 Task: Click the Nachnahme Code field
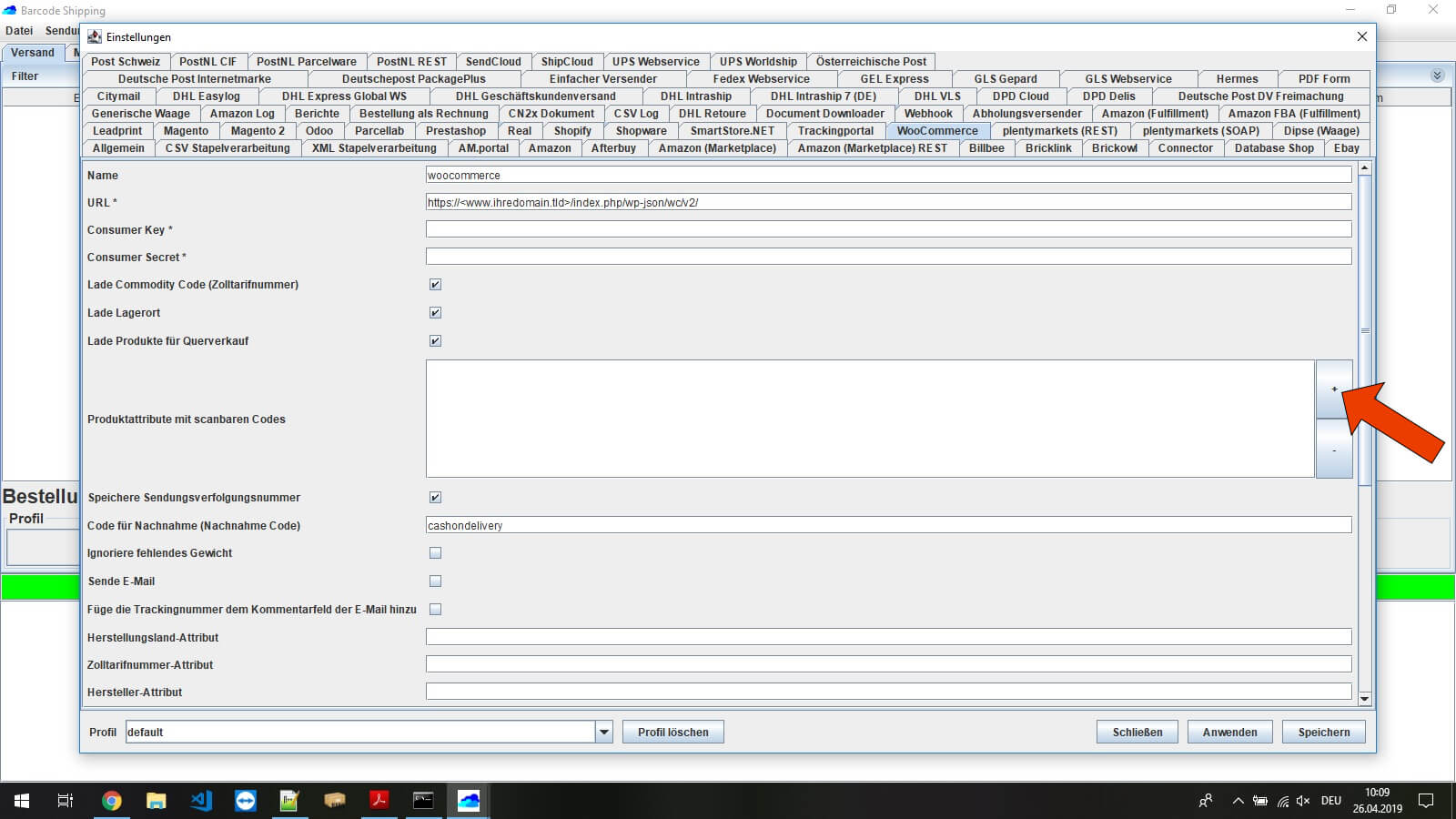pos(888,525)
